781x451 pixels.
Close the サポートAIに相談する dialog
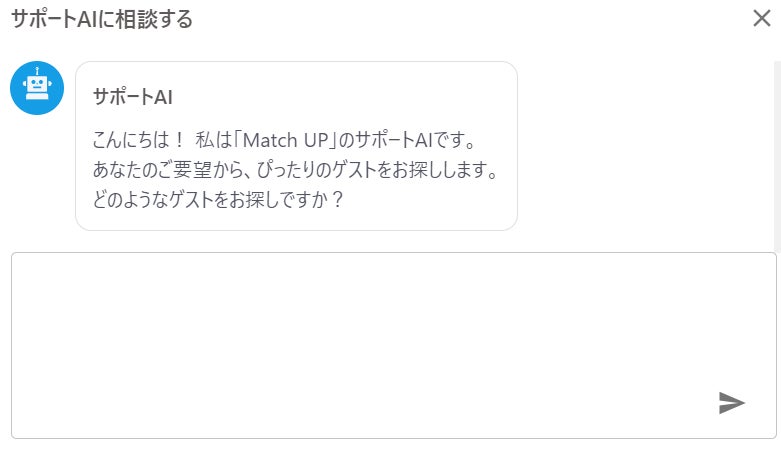(762, 18)
